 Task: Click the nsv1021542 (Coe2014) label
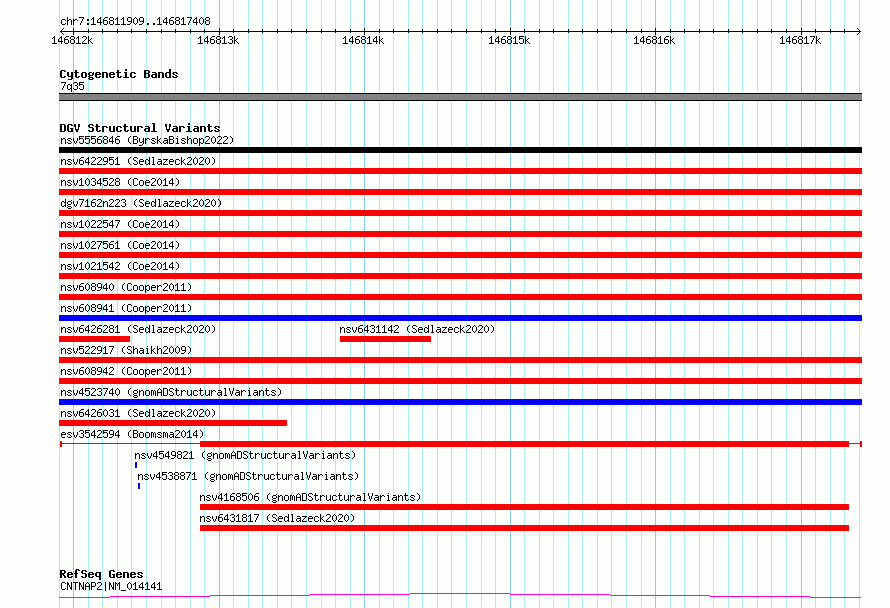pos(119,266)
